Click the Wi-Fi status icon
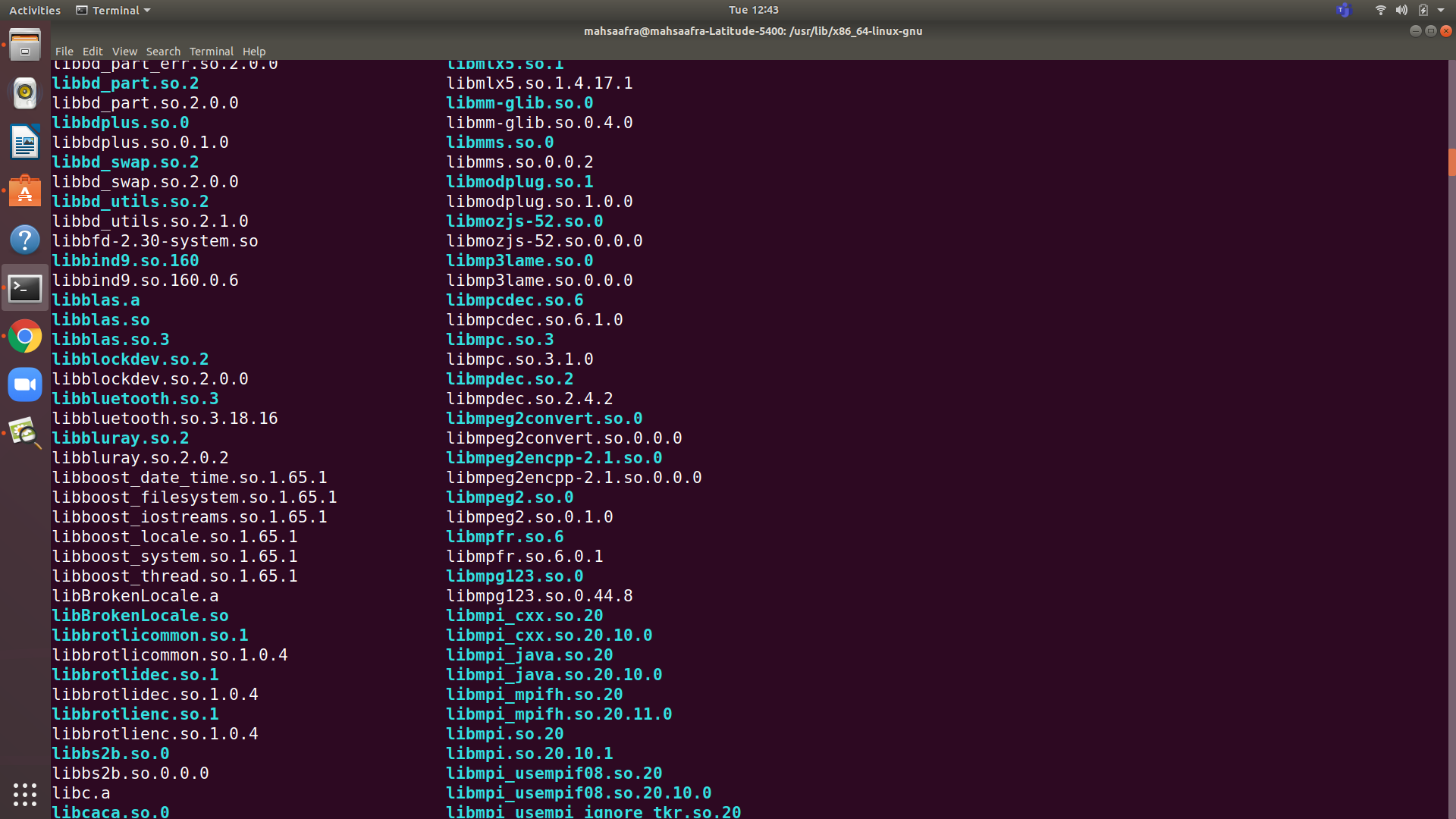Viewport: 1456px width, 819px height. (x=1380, y=10)
